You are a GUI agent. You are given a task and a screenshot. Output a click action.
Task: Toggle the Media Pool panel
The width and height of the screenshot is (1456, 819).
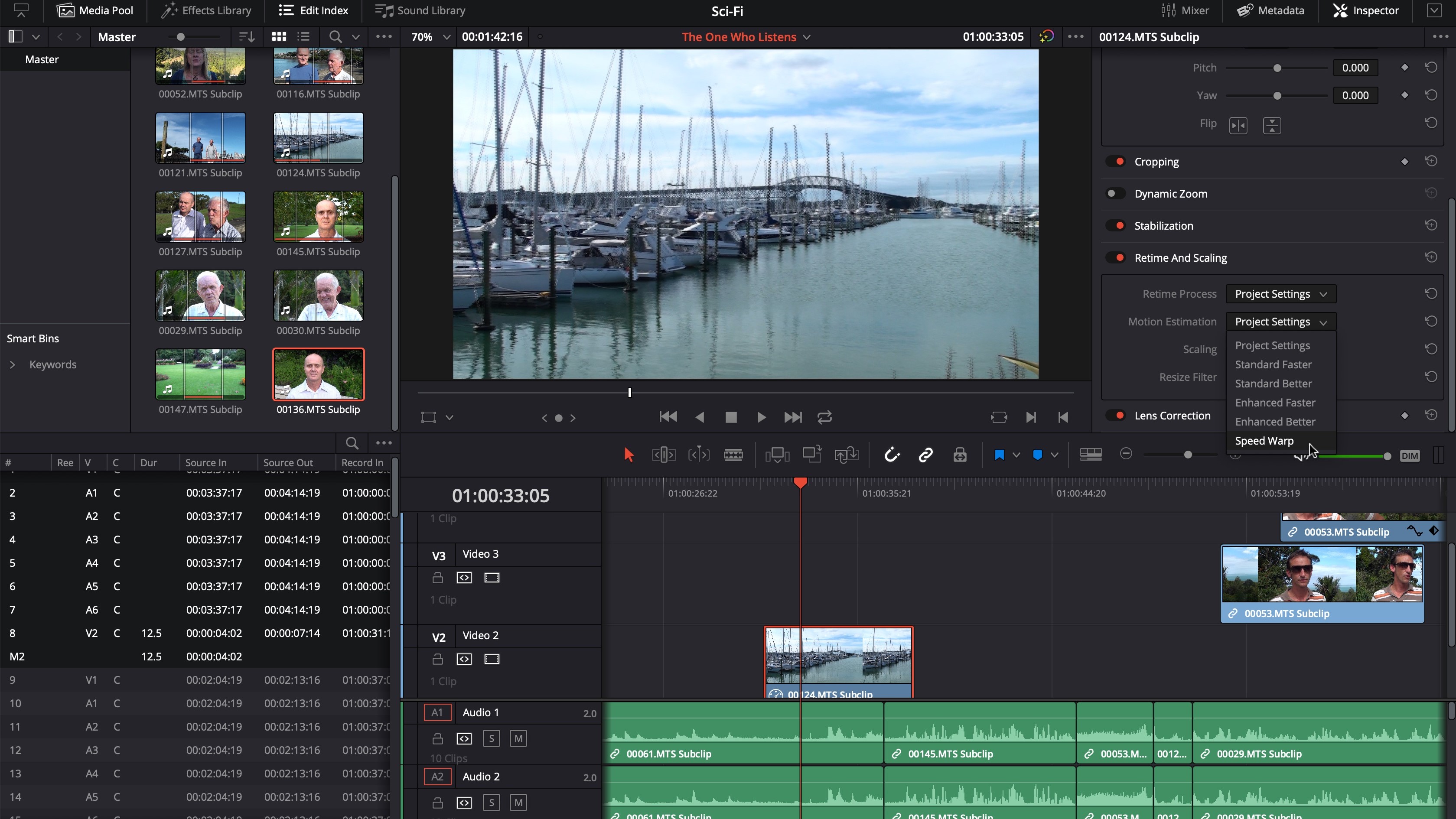point(95,10)
